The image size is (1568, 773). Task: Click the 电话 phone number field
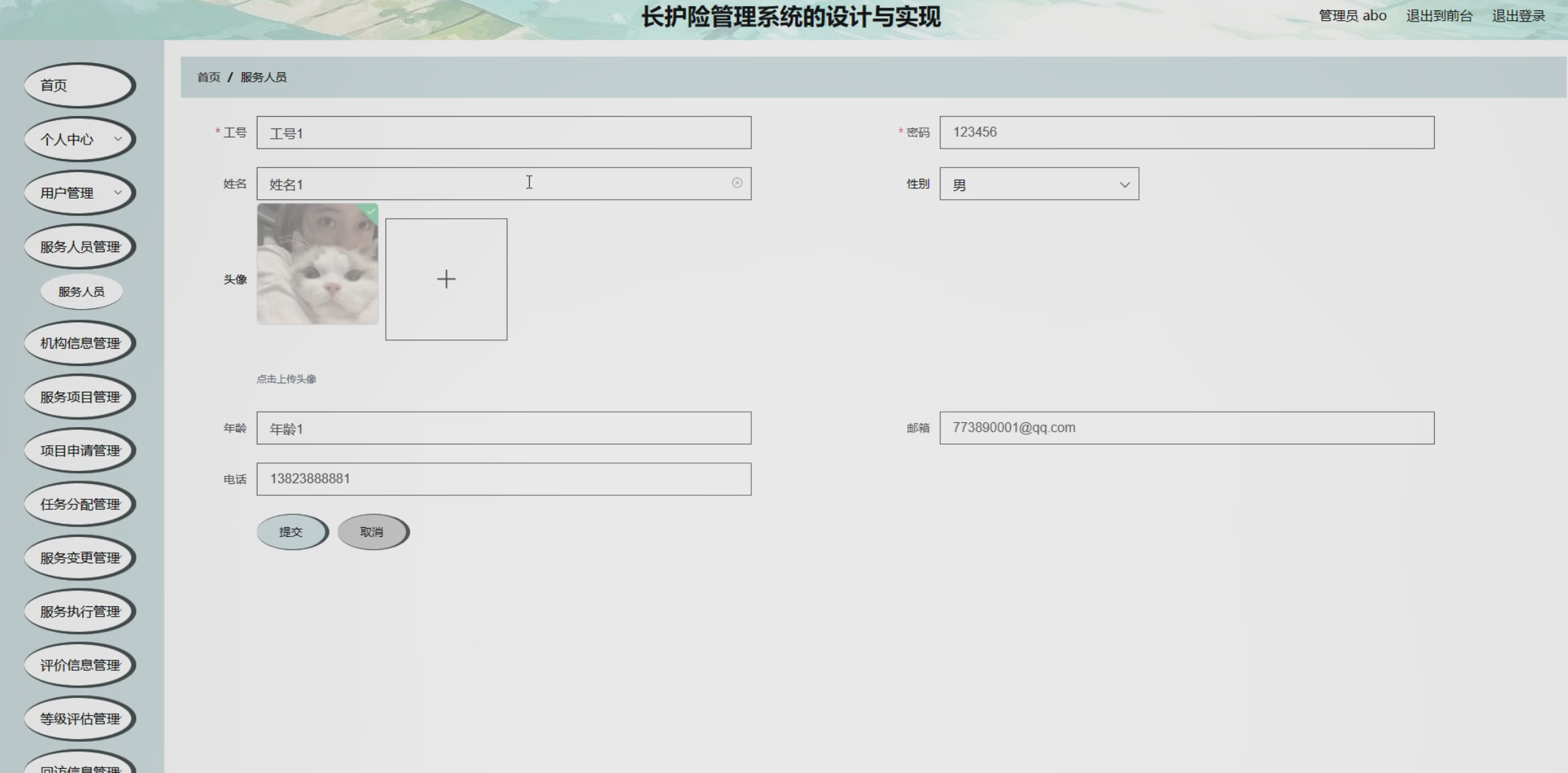503,479
